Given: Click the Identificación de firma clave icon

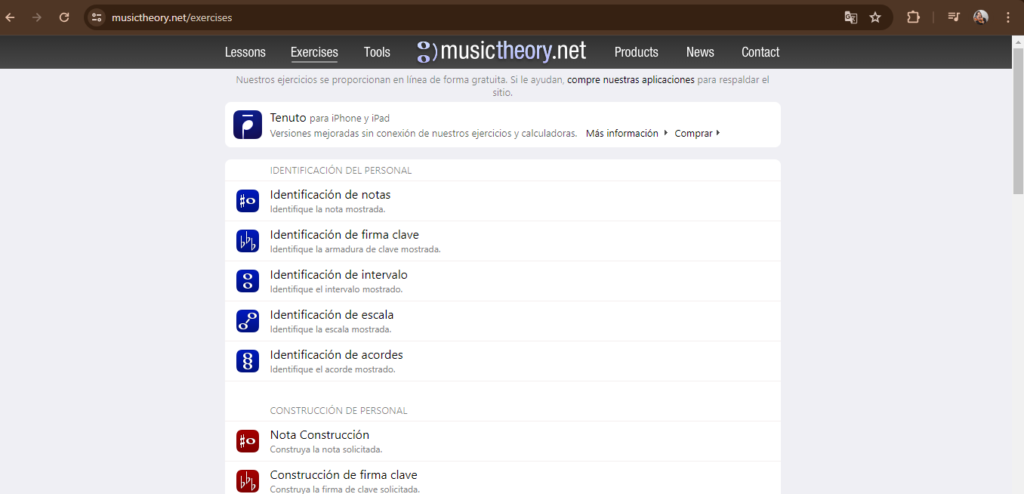Looking at the screenshot, I should (247, 241).
